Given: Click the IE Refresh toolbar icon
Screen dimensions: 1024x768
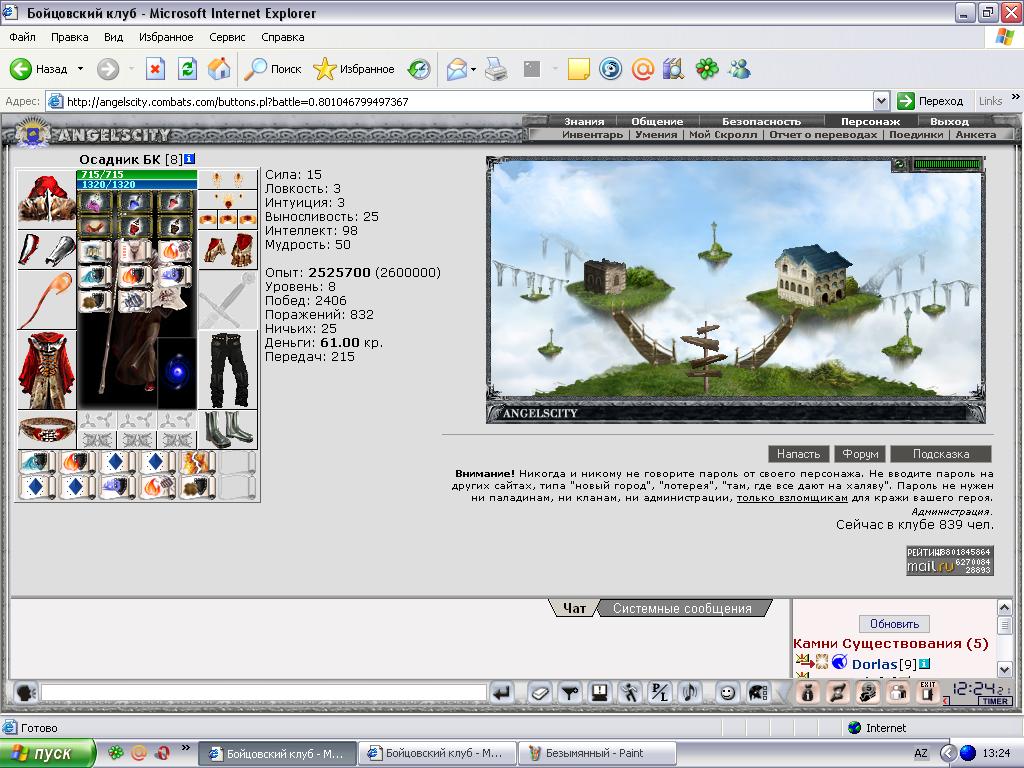Looking at the screenshot, I should click(187, 69).
